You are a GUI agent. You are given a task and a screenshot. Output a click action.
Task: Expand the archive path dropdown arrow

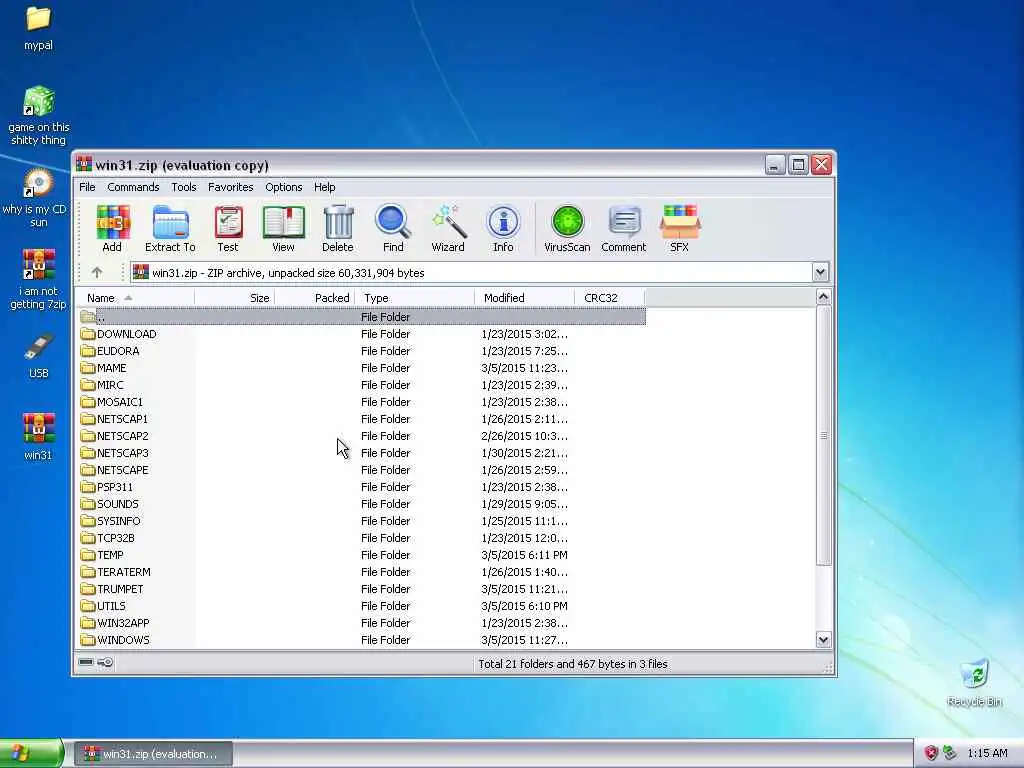tap(820, 272)
